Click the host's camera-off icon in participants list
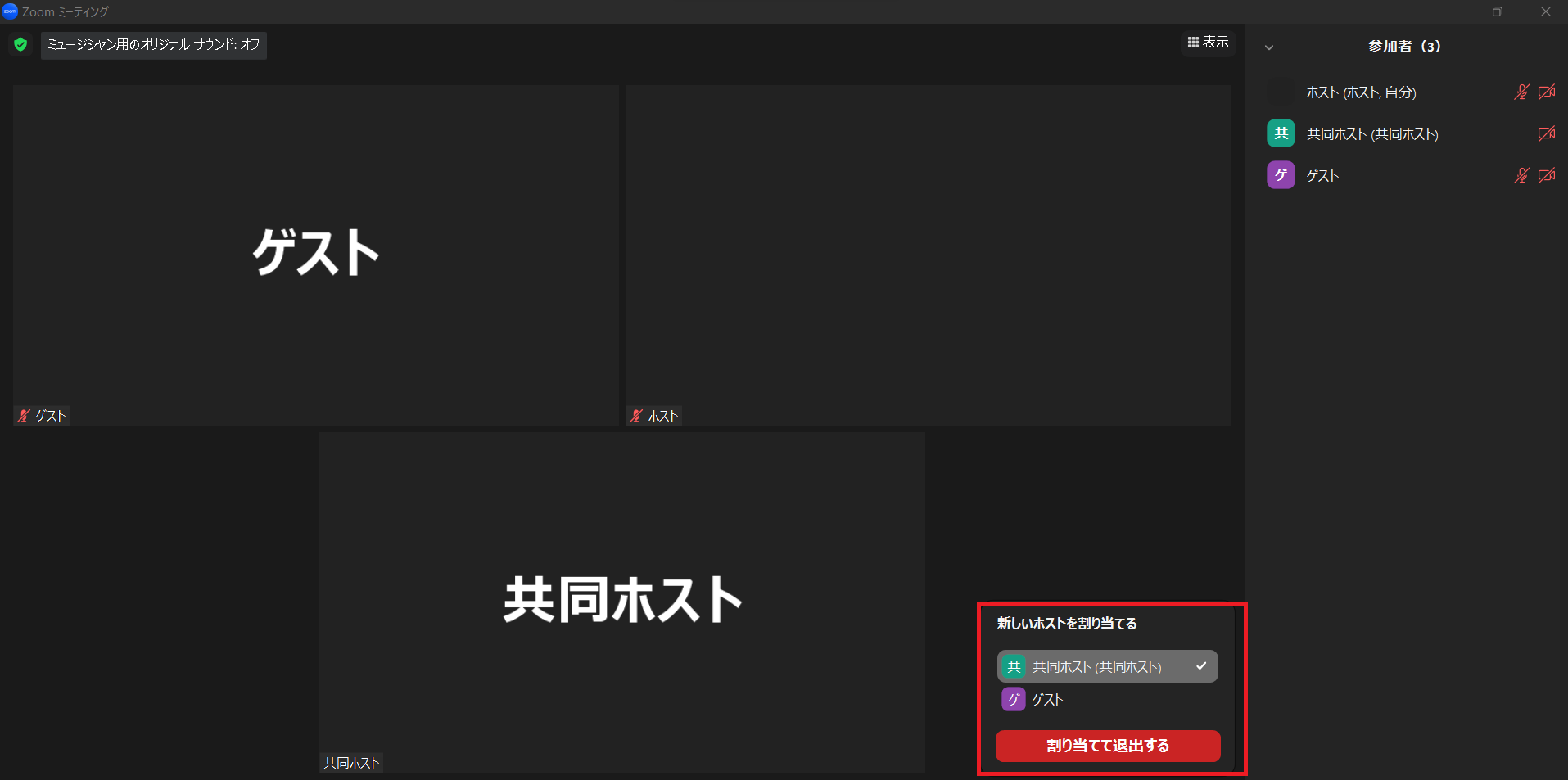Viewport: 1568px width, 780px height. click(x=1546, y=92)
